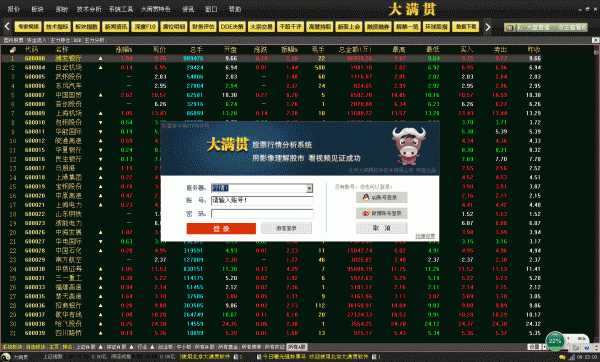Focus the 密码 password input field
This screenshot has width=600, height=362.
coord(262,214)
